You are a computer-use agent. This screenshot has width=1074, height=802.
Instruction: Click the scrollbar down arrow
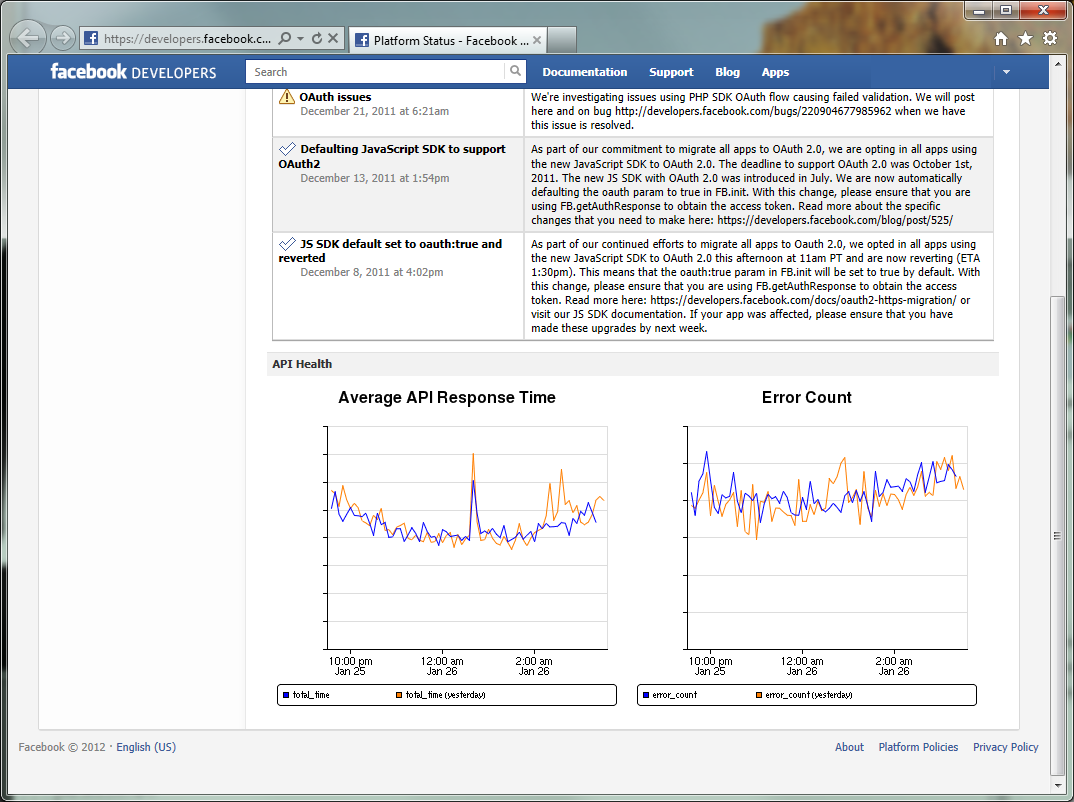click(x=1058, y=786)
